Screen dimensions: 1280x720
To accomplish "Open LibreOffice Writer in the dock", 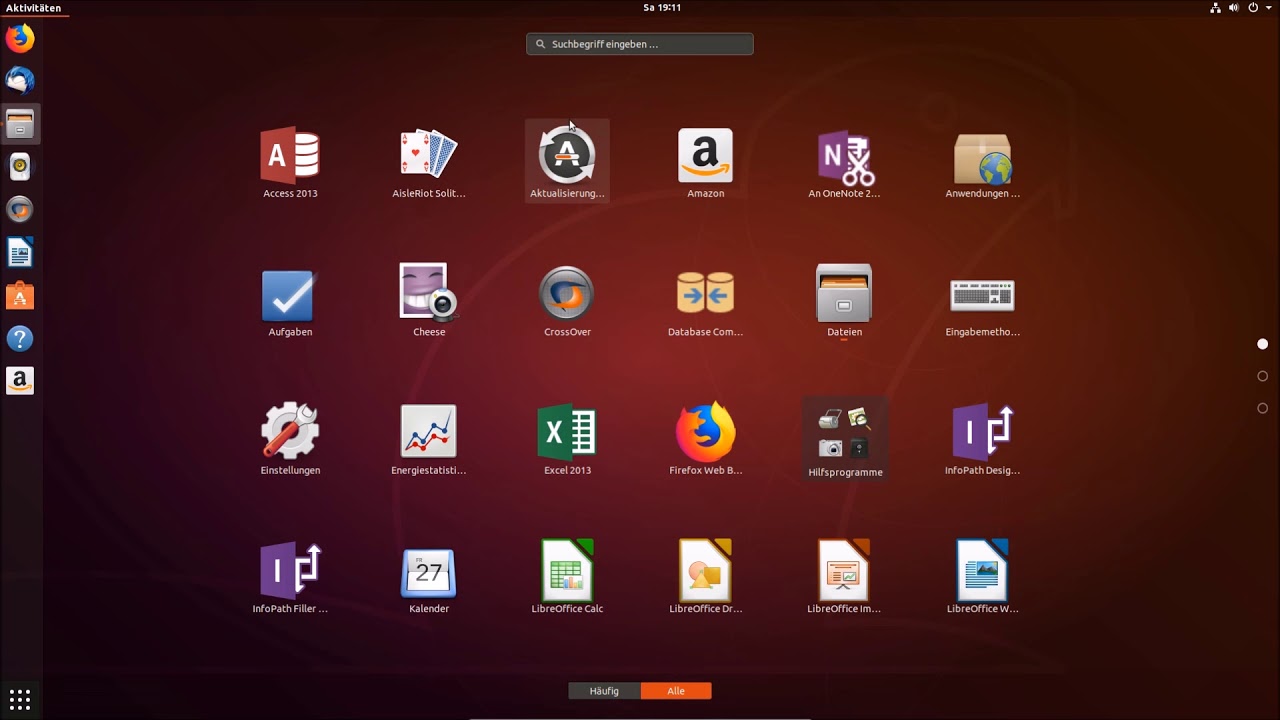I will [20, 252].
